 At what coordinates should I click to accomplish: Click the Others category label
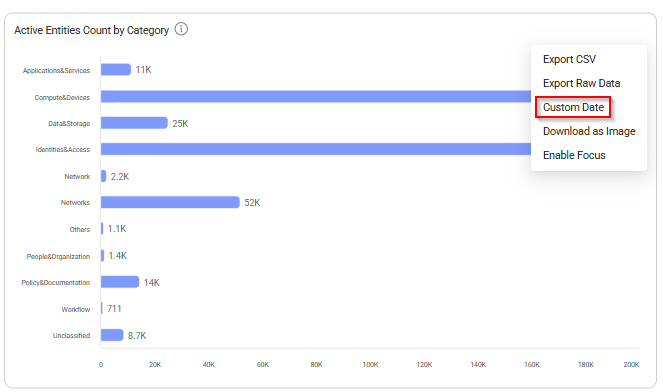pyautogui.click(x=80, y=230)
